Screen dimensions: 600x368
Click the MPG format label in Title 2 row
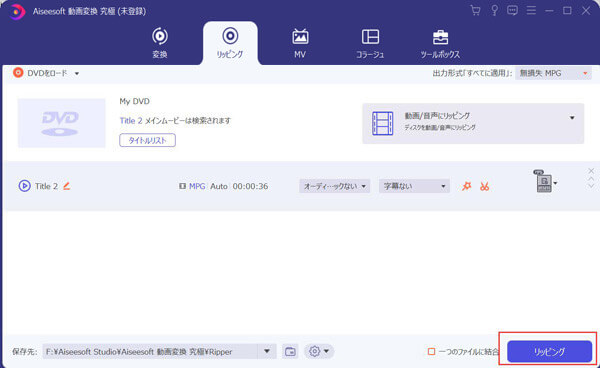[x=197, y=186]
